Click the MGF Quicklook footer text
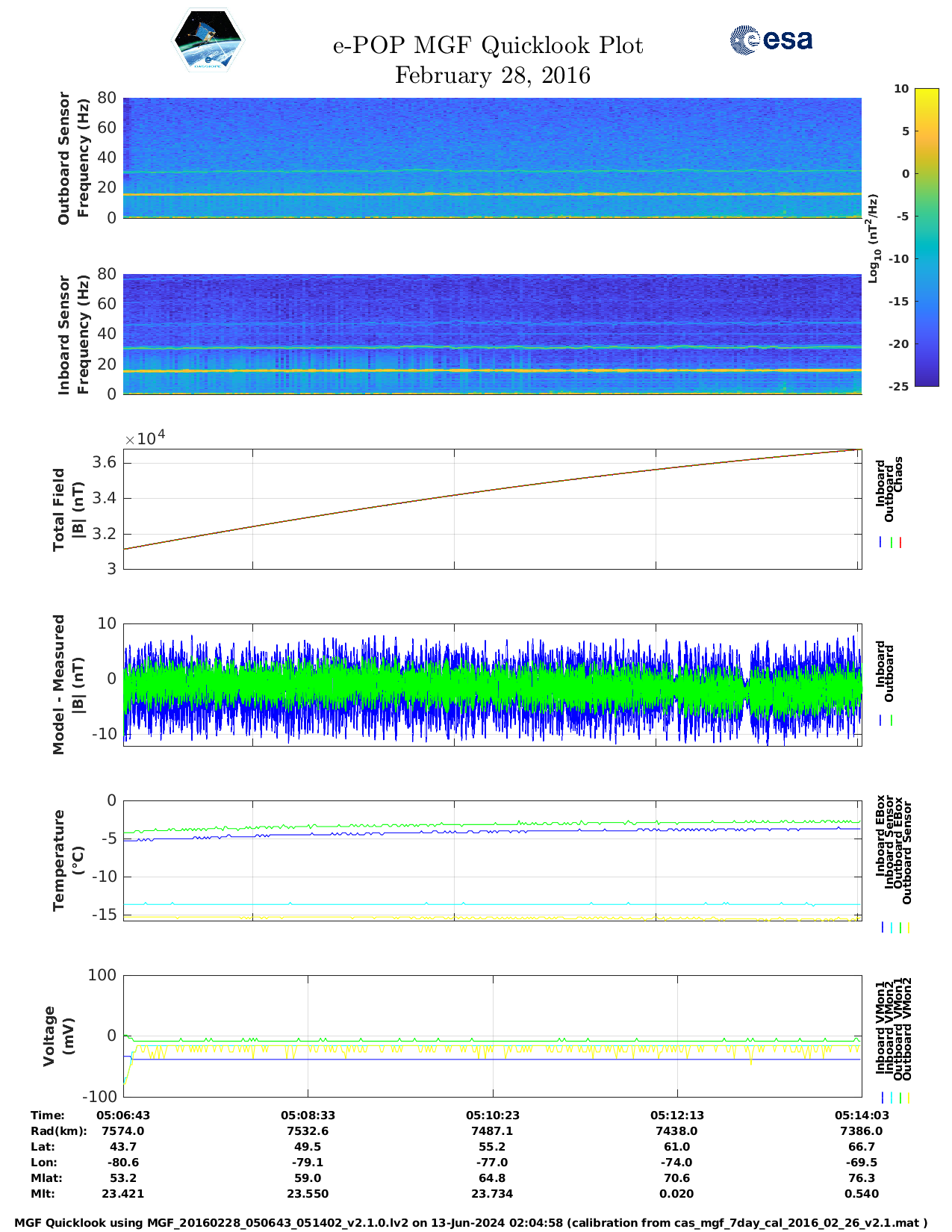Screen dimensions: 952x1232 point(471,1223)
